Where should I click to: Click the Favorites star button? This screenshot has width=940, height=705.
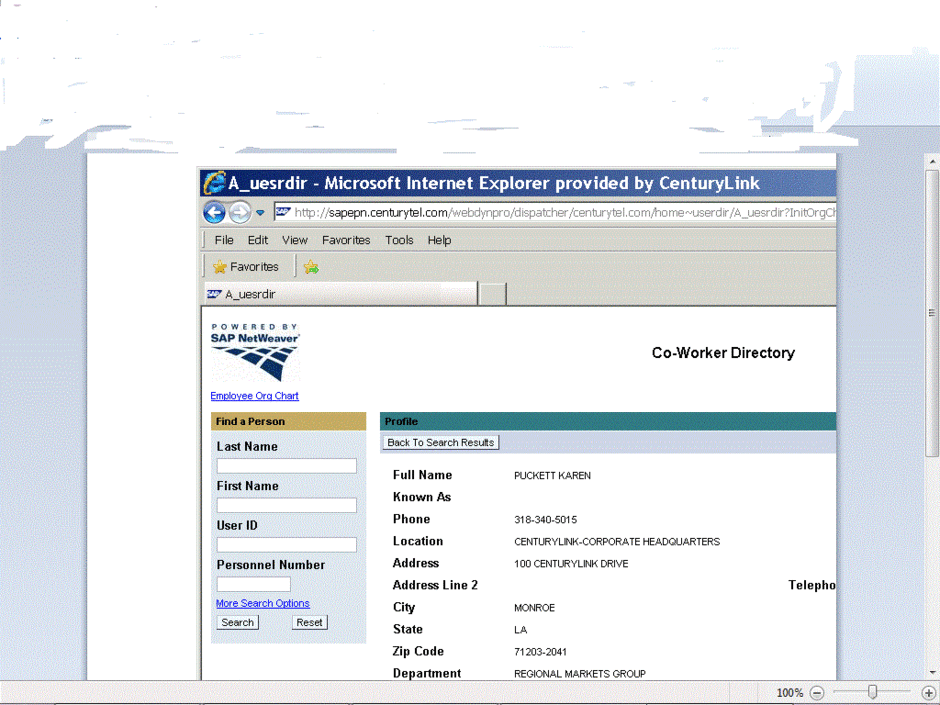[246, 267]
